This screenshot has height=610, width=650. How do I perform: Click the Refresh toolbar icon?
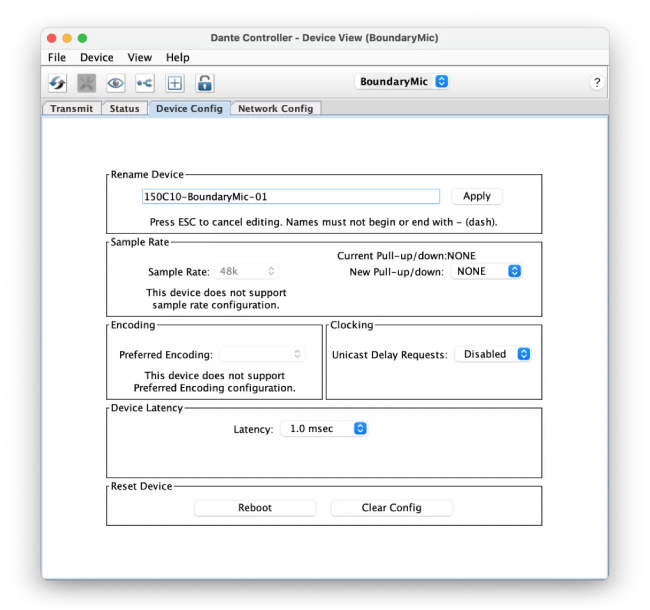[58, 83]
